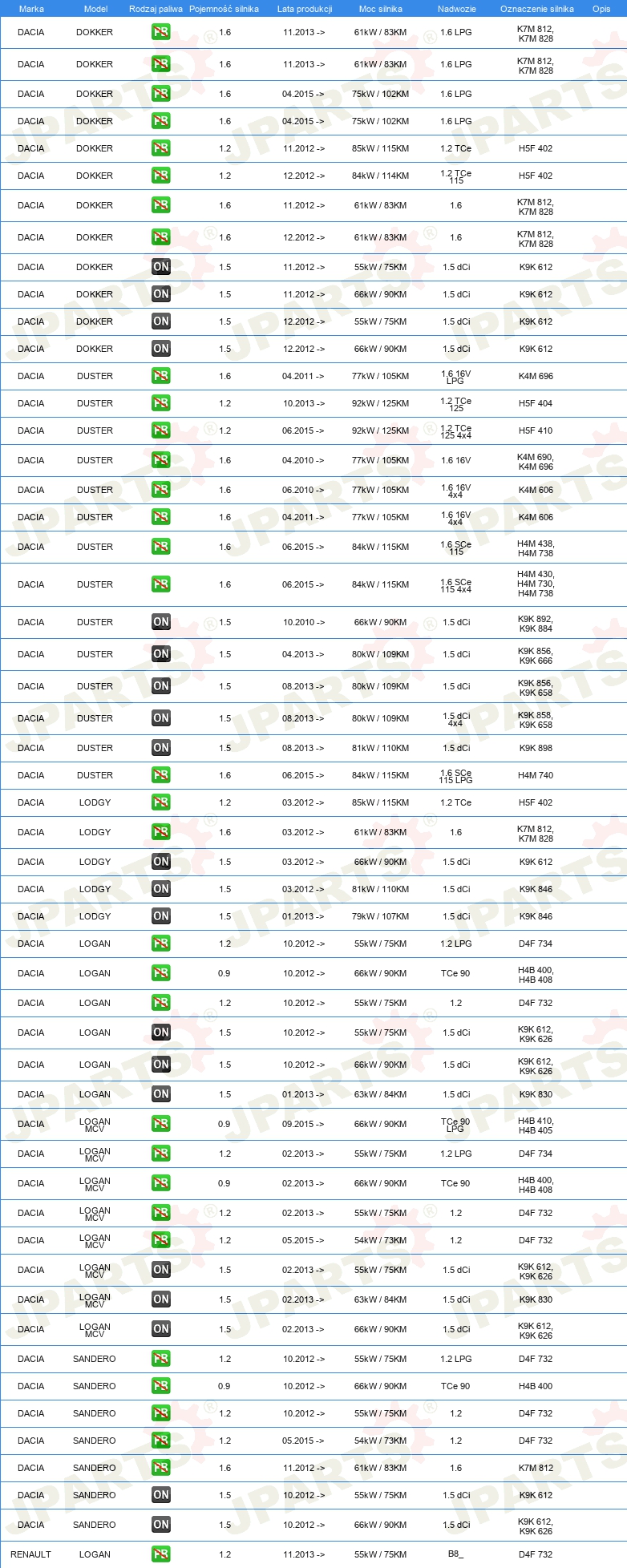Select engine code H4M 740
Screen dimensions: 627x1568
click(536, 775)
